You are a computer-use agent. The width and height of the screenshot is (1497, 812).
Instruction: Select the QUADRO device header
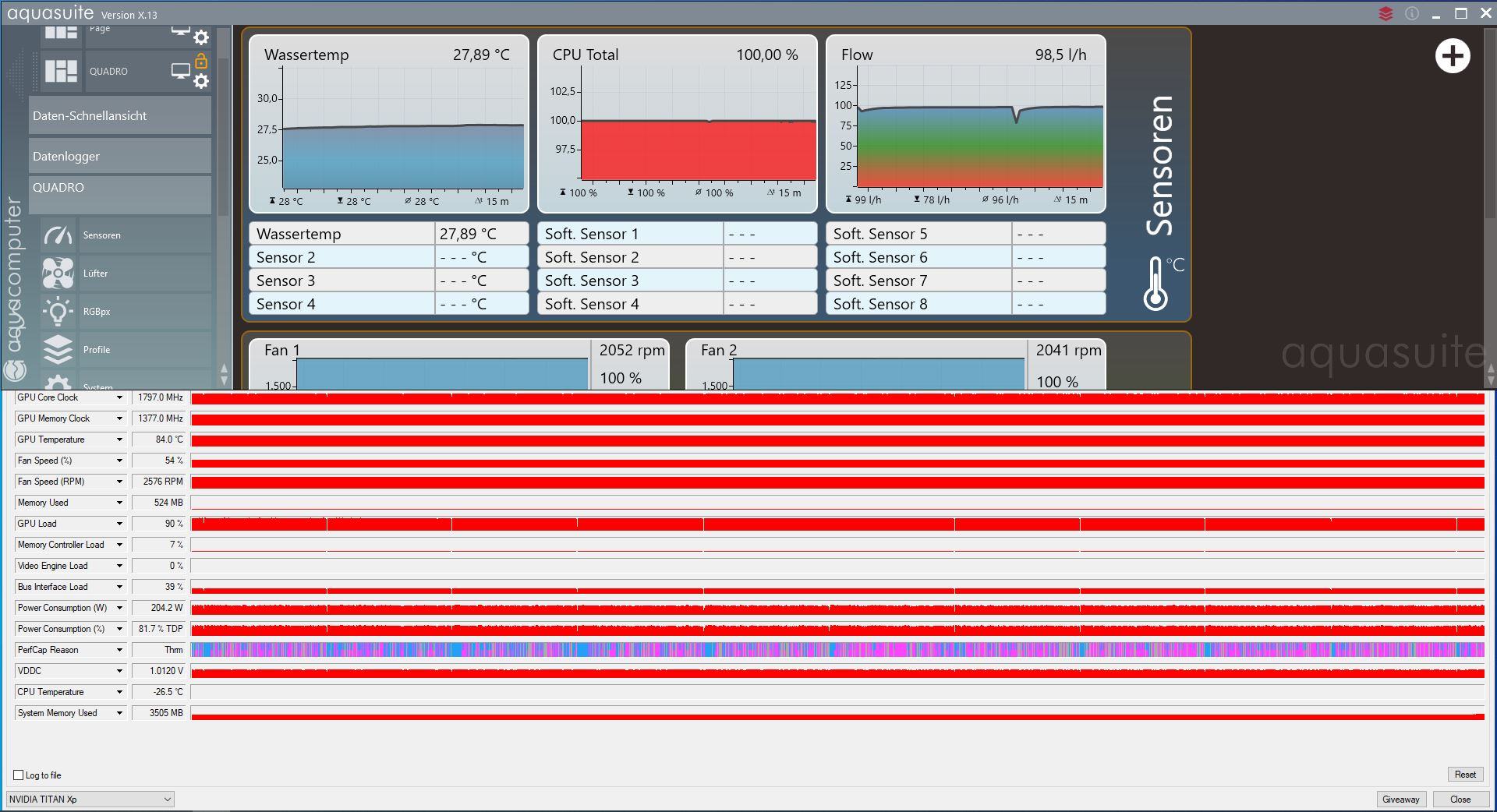point(120,194)
